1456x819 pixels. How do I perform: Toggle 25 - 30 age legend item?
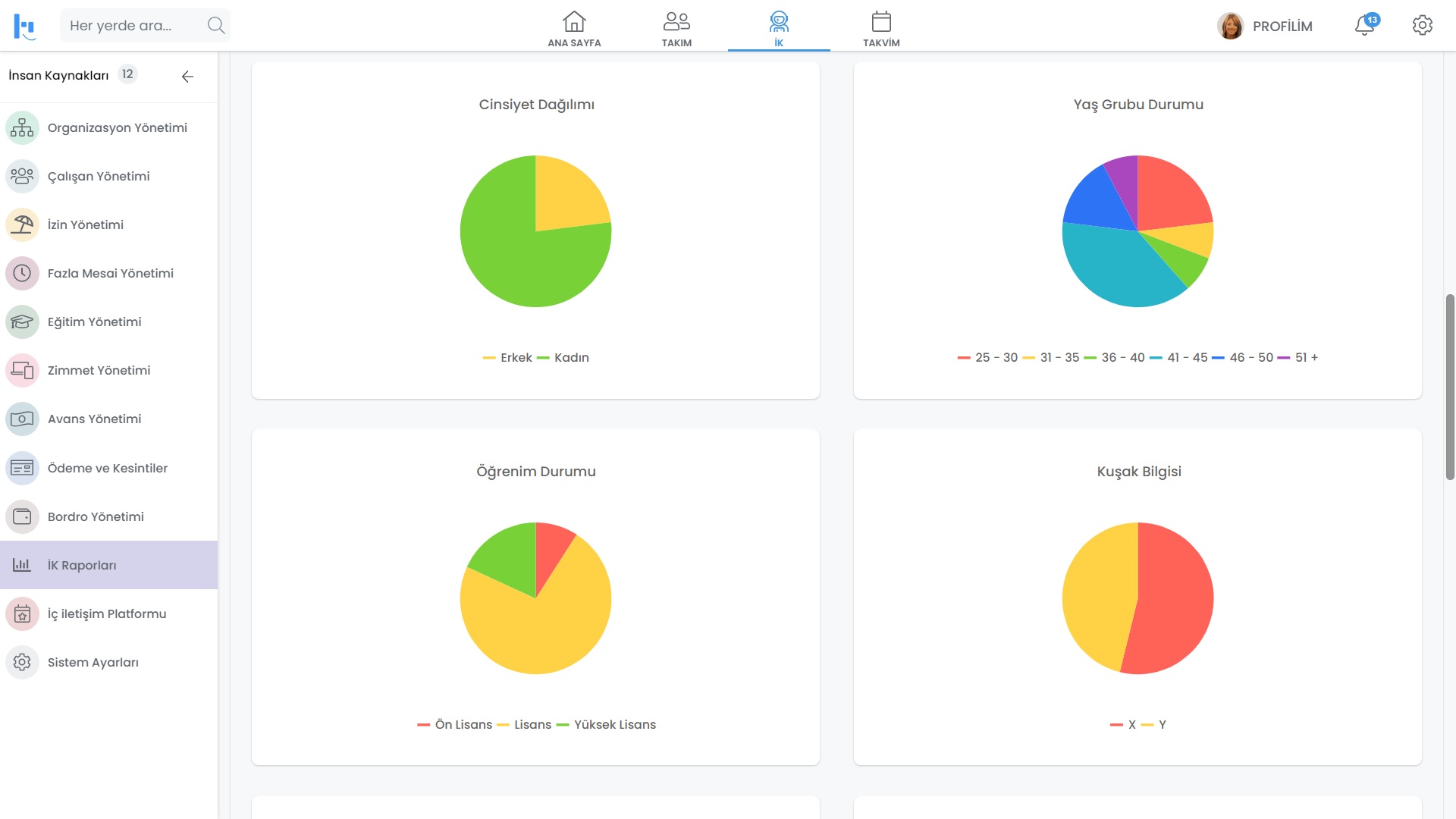[x=987, y=357]
